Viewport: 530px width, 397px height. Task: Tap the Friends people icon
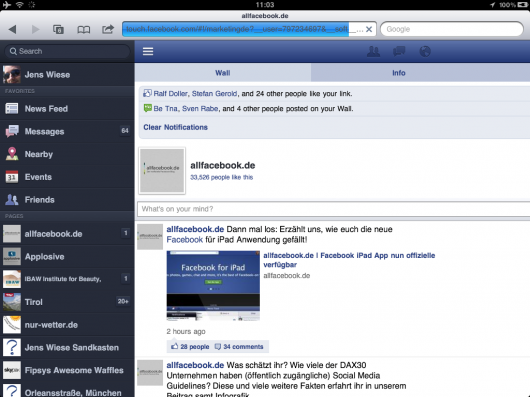tap(12, 199)
